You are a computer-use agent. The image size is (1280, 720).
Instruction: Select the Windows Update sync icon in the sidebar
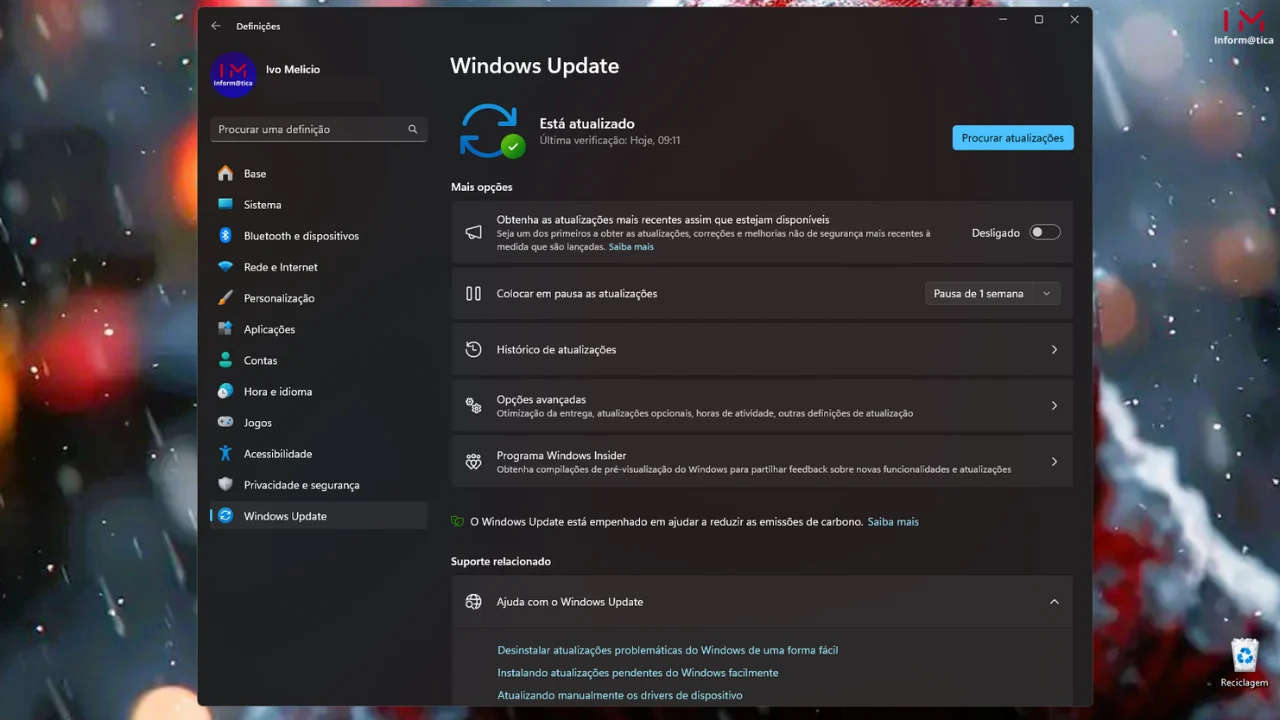click(225, 516)
